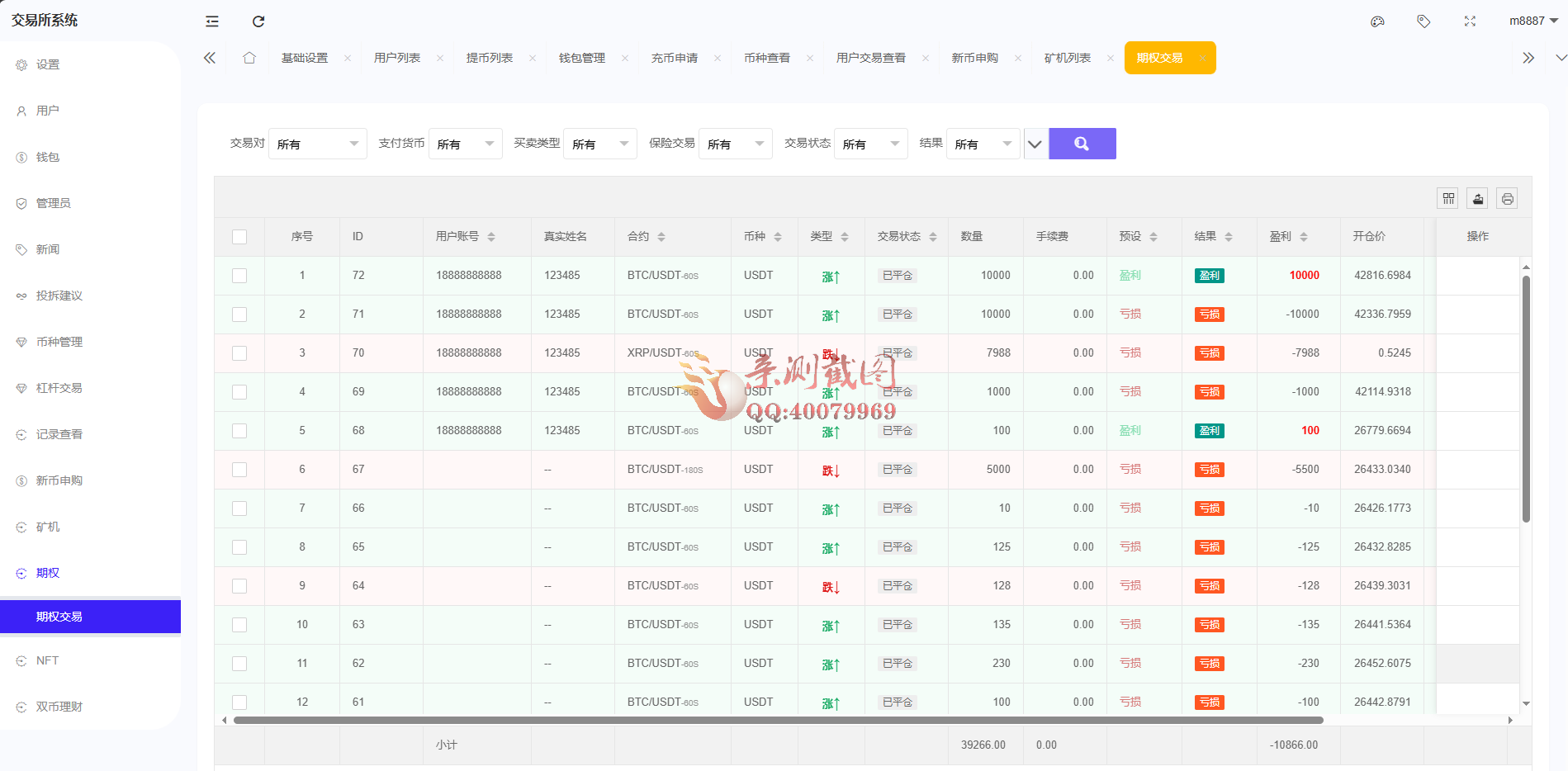This screenshot has height=771, width=1568.
Task: Expand the 支付货币 dropdown
Action: (465, 144)
